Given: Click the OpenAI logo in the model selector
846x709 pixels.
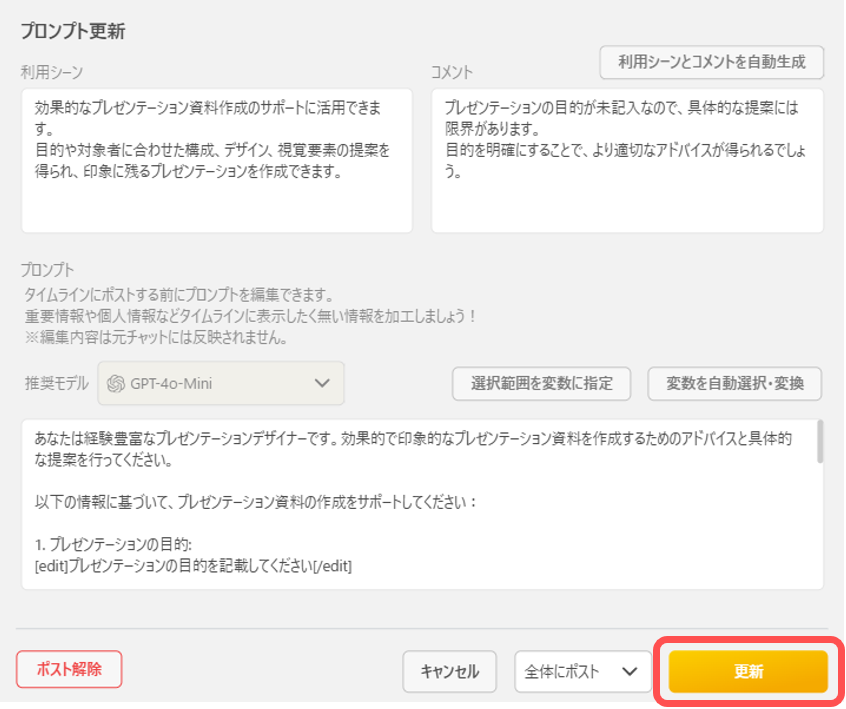Looking at the screenshot, I should click(x=116, y=383).
